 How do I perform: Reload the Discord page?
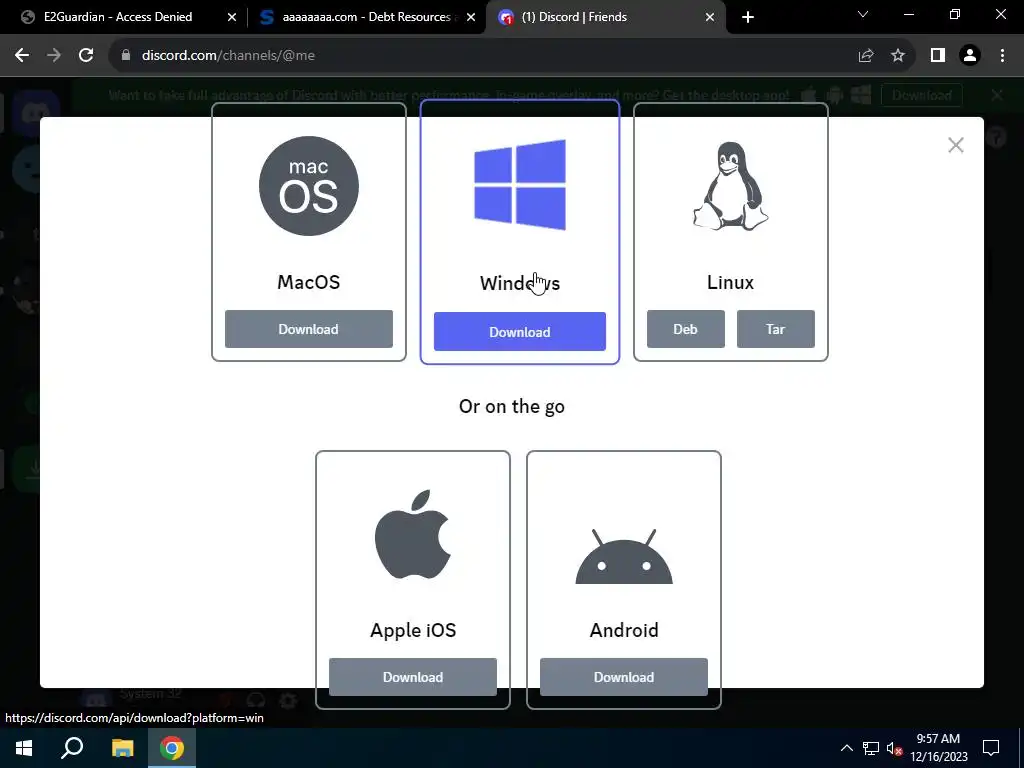point(86,56)
